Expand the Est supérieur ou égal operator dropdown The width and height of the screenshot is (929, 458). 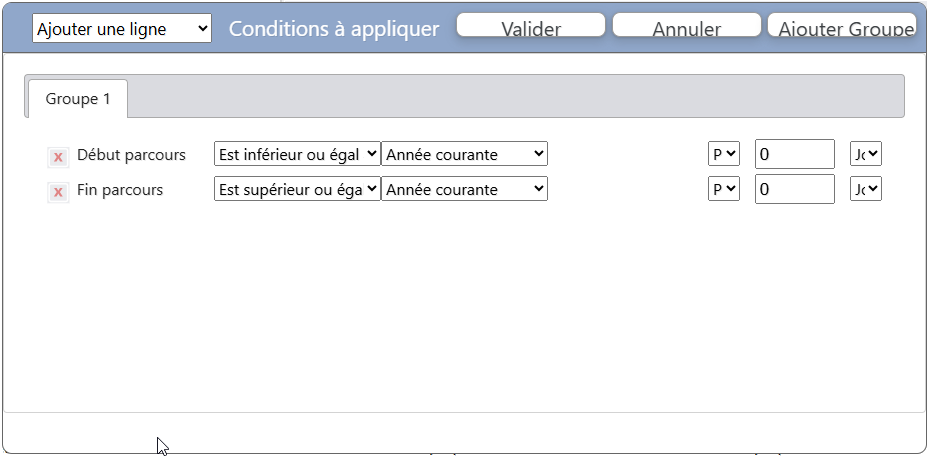(297, 188)
